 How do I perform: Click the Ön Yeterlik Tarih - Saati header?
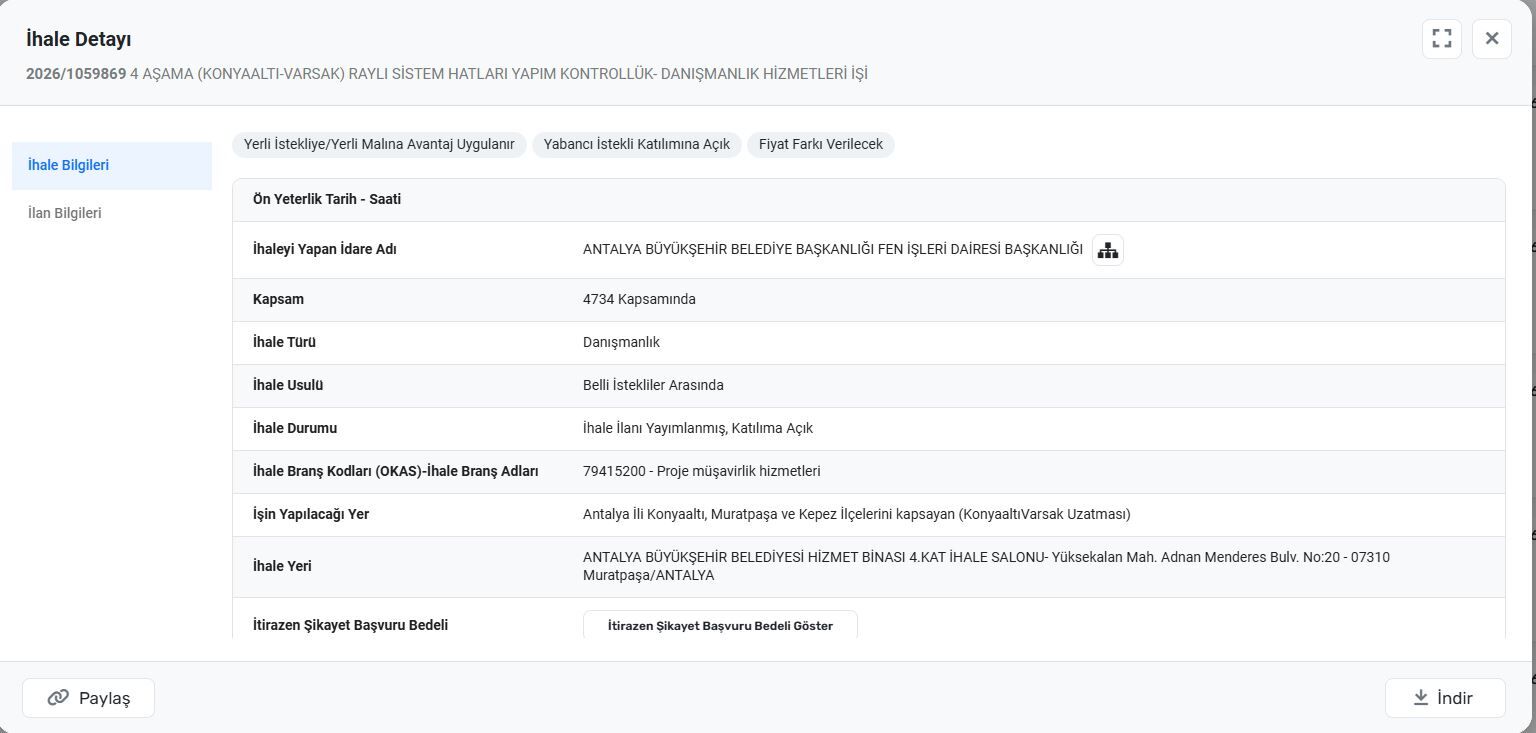pyautogui.click(x=327, y=199)
